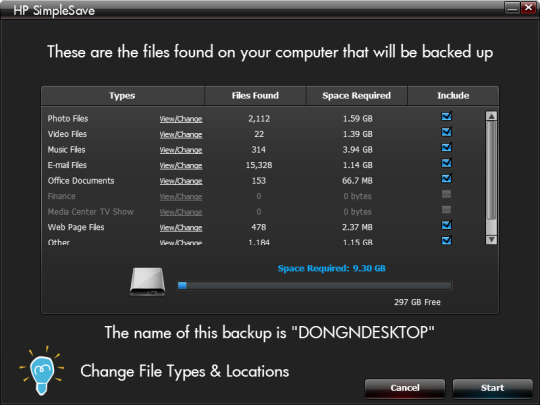540x405 pixels.
Task: Click the 66.7 MB space value
Action: pos(357,181)
